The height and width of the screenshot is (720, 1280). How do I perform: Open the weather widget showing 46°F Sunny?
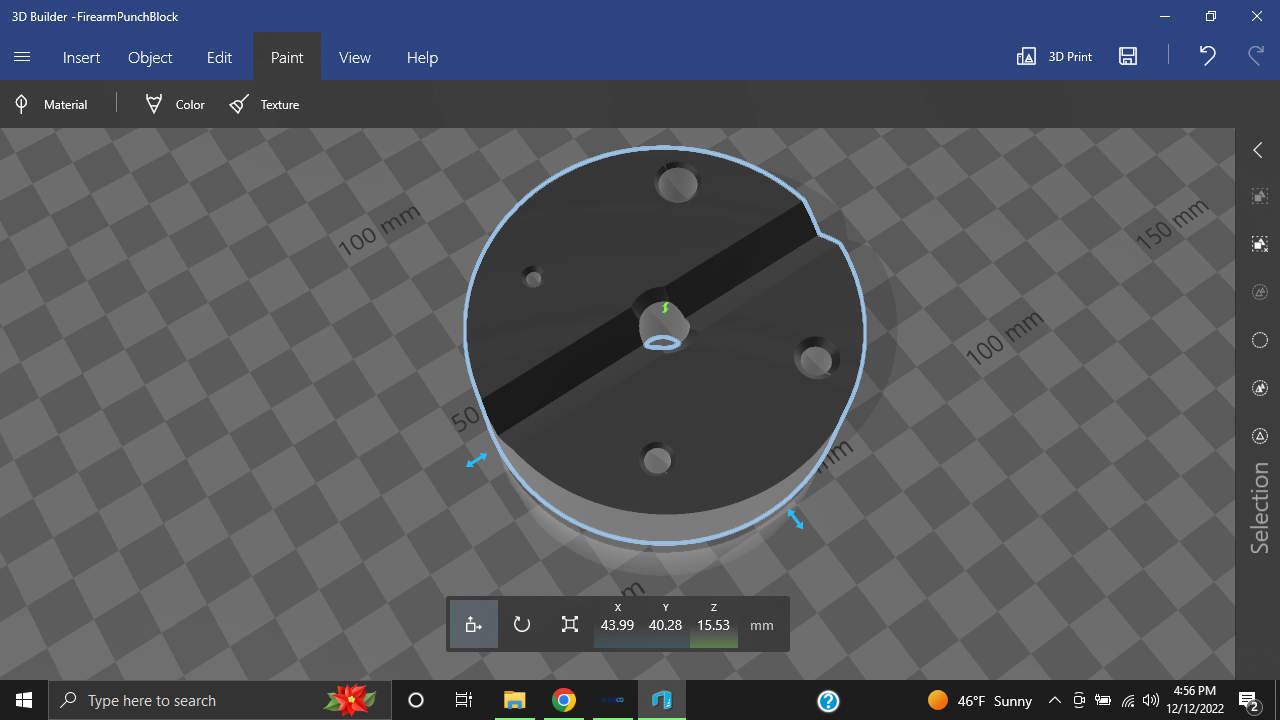tap(980, 700)
